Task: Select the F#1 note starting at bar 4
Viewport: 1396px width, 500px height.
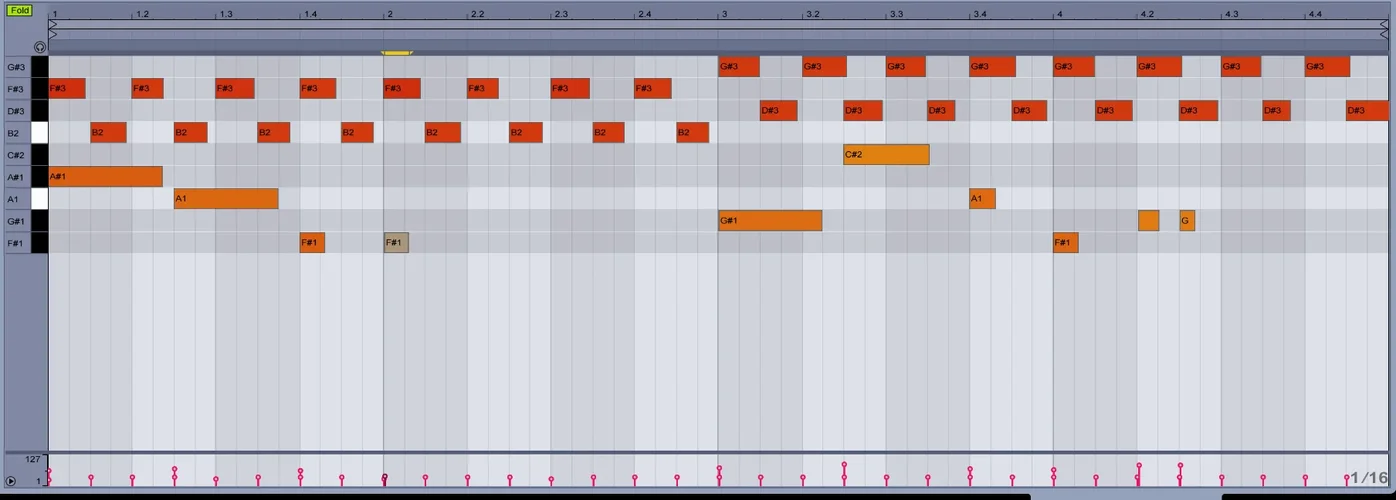Action: pyautogui.click(x=1066, y=243)
